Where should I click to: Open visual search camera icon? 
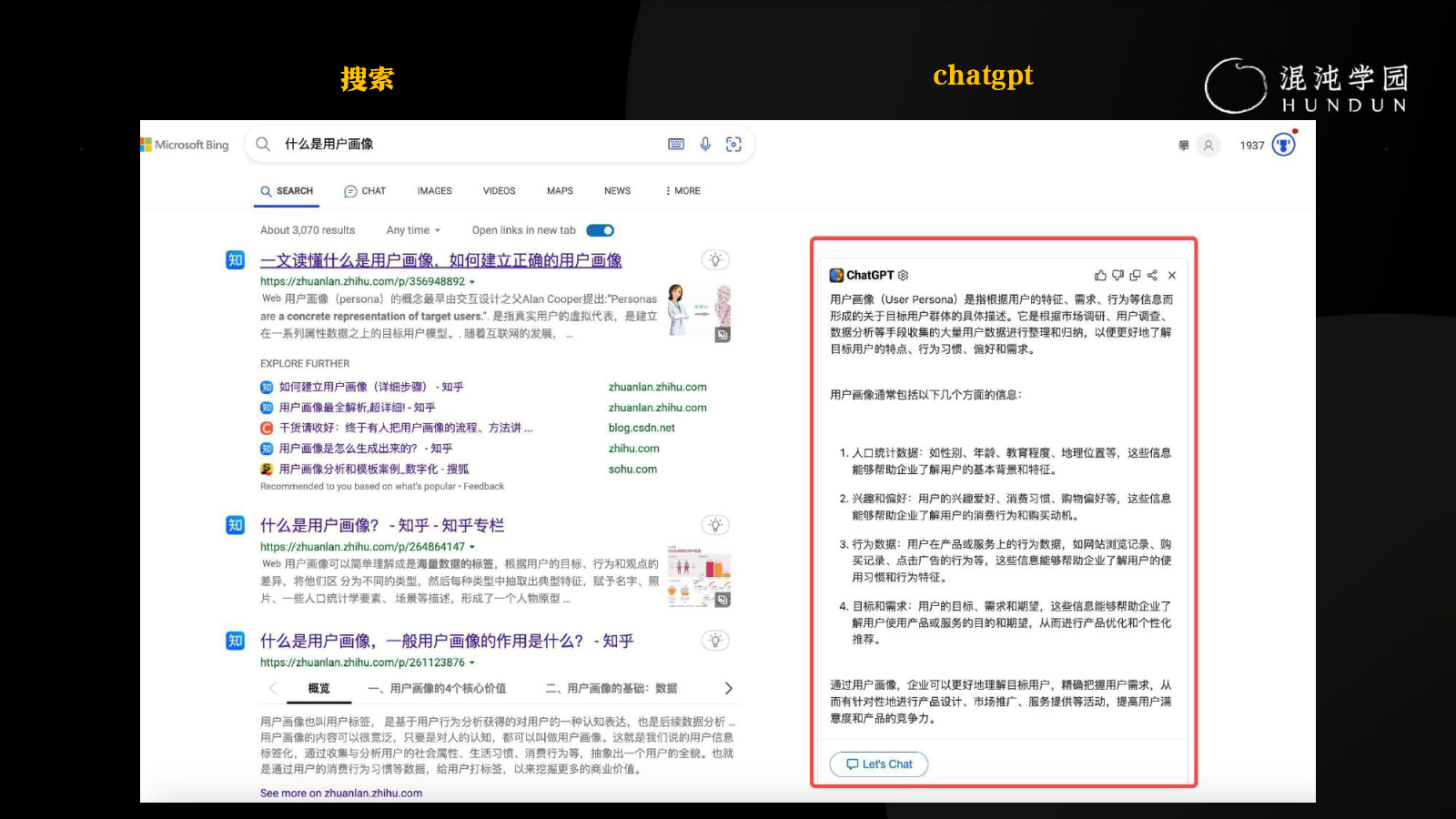[733, 144]
